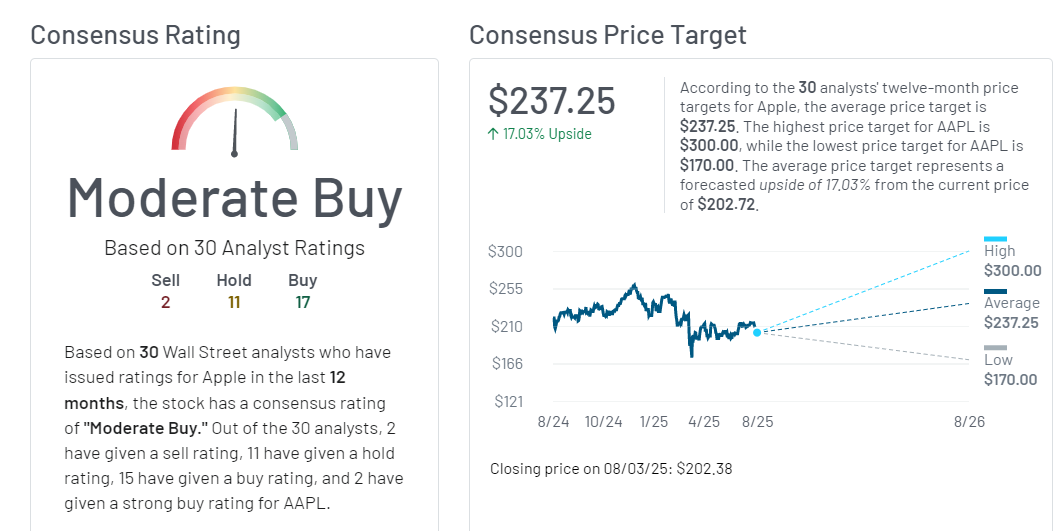Image resolution: width=1053 pixels, height=531 pixels.
Task: Click the green upside arrow icon
Action: click(x=494, y=134)
